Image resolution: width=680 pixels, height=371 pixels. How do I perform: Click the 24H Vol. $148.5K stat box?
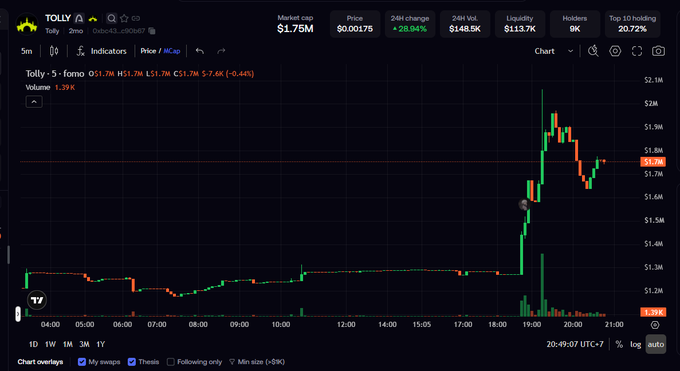(x=465, y=24)
